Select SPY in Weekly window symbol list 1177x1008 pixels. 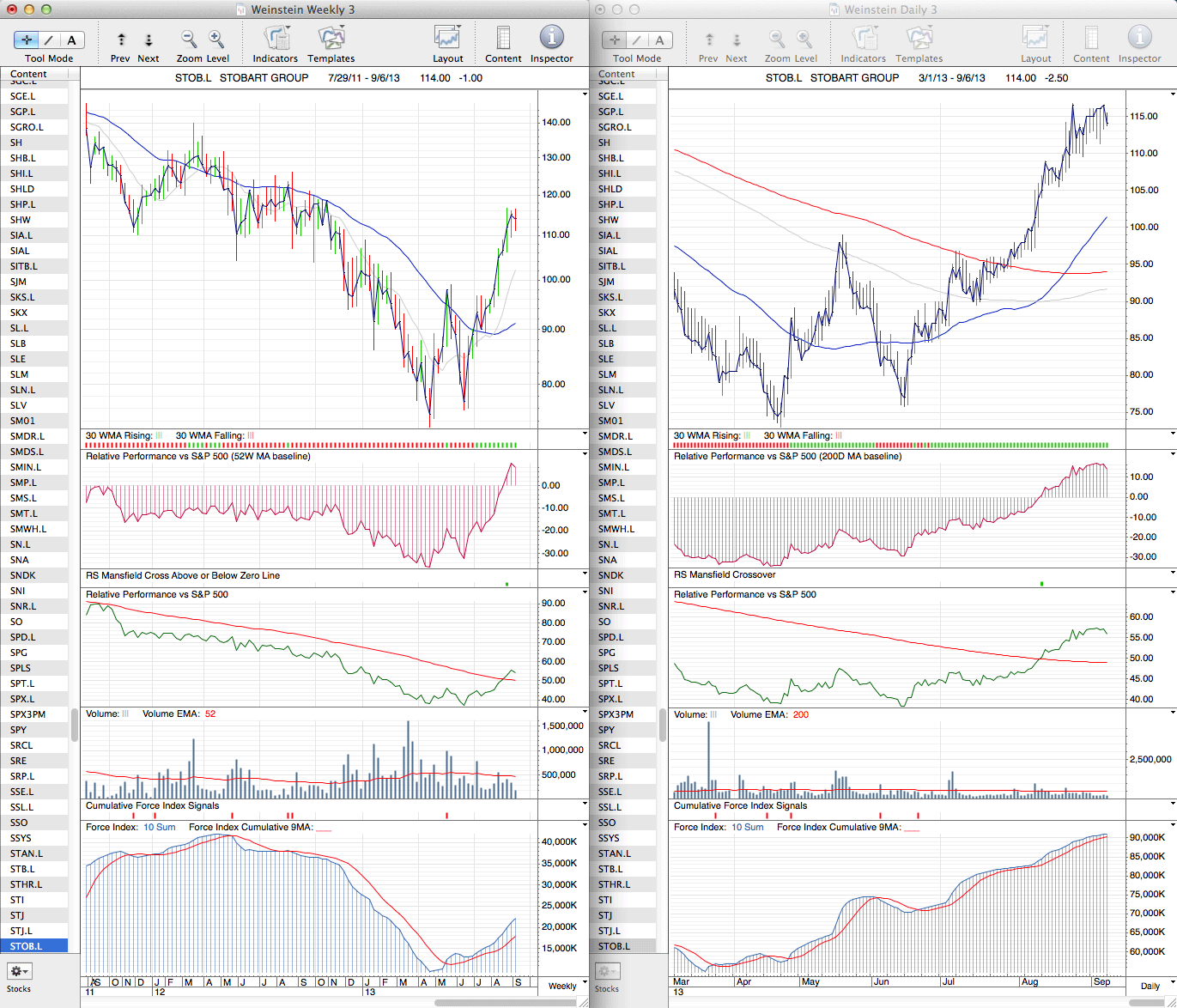(19, 730)
